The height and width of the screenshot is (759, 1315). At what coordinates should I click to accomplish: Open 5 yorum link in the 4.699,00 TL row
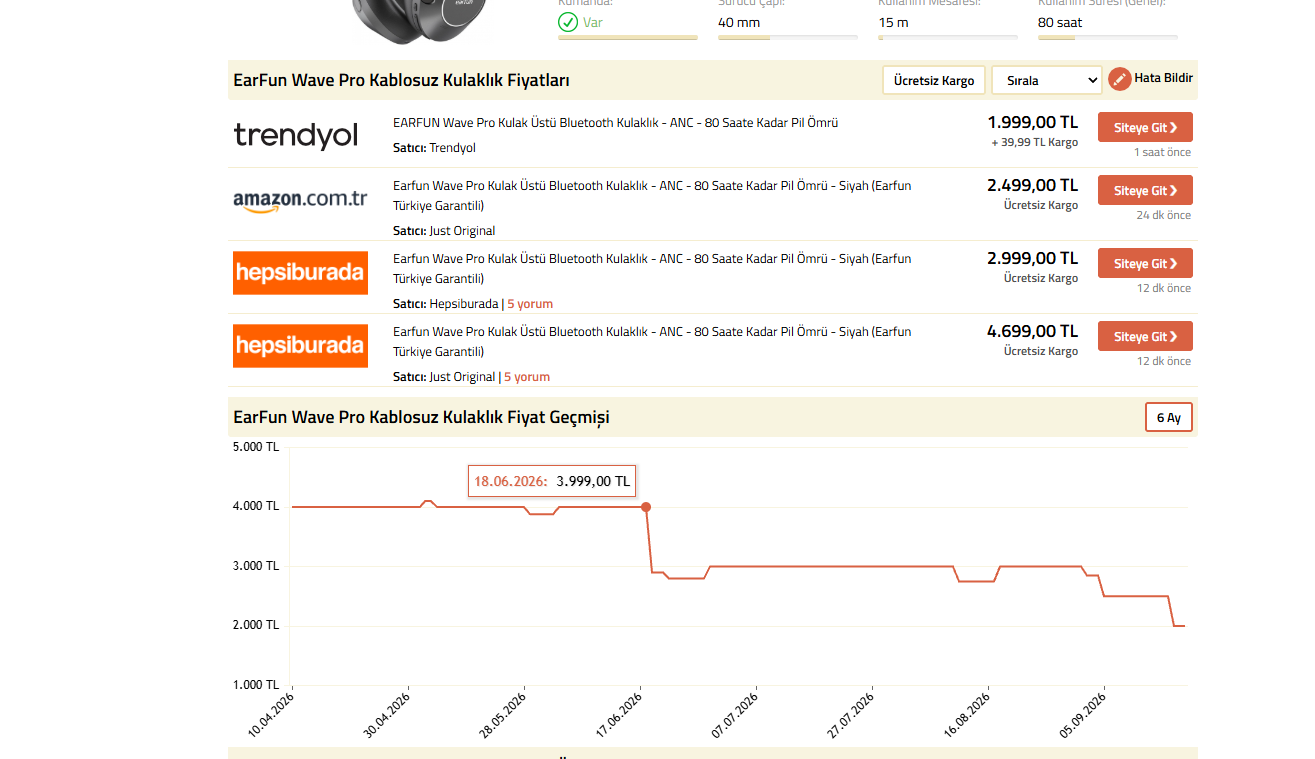[527, 377]
